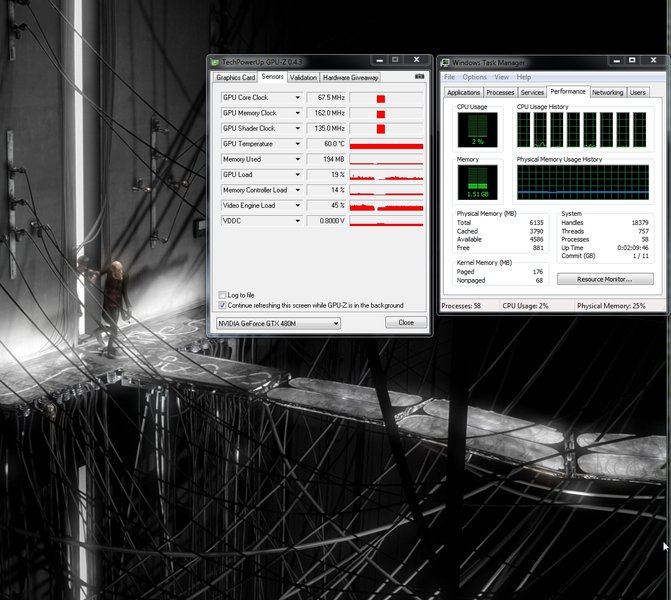Click the CPU Usage: 2% status bar entry
This screenshot has height=600, width=671.
525,306
